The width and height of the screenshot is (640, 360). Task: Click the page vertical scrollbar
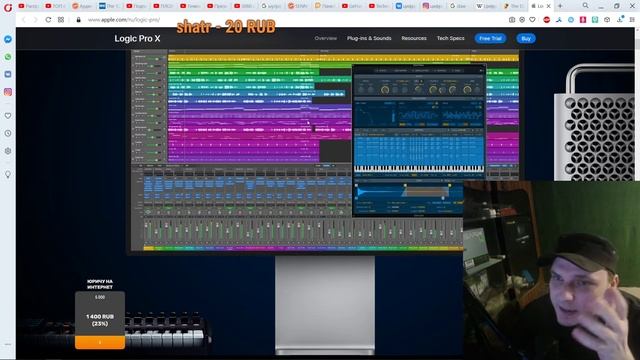637,192
